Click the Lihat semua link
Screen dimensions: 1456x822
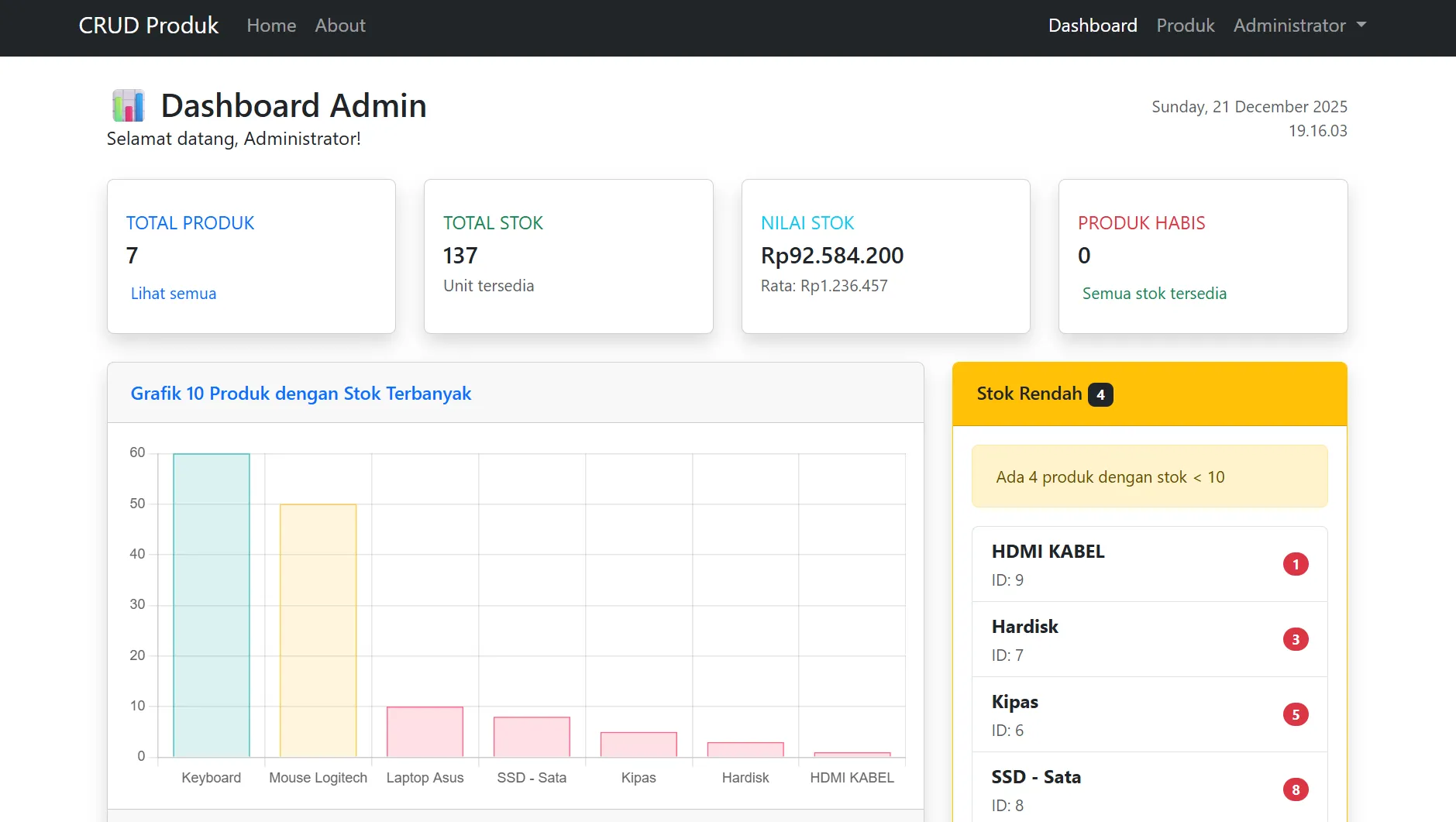click(174, 294)
